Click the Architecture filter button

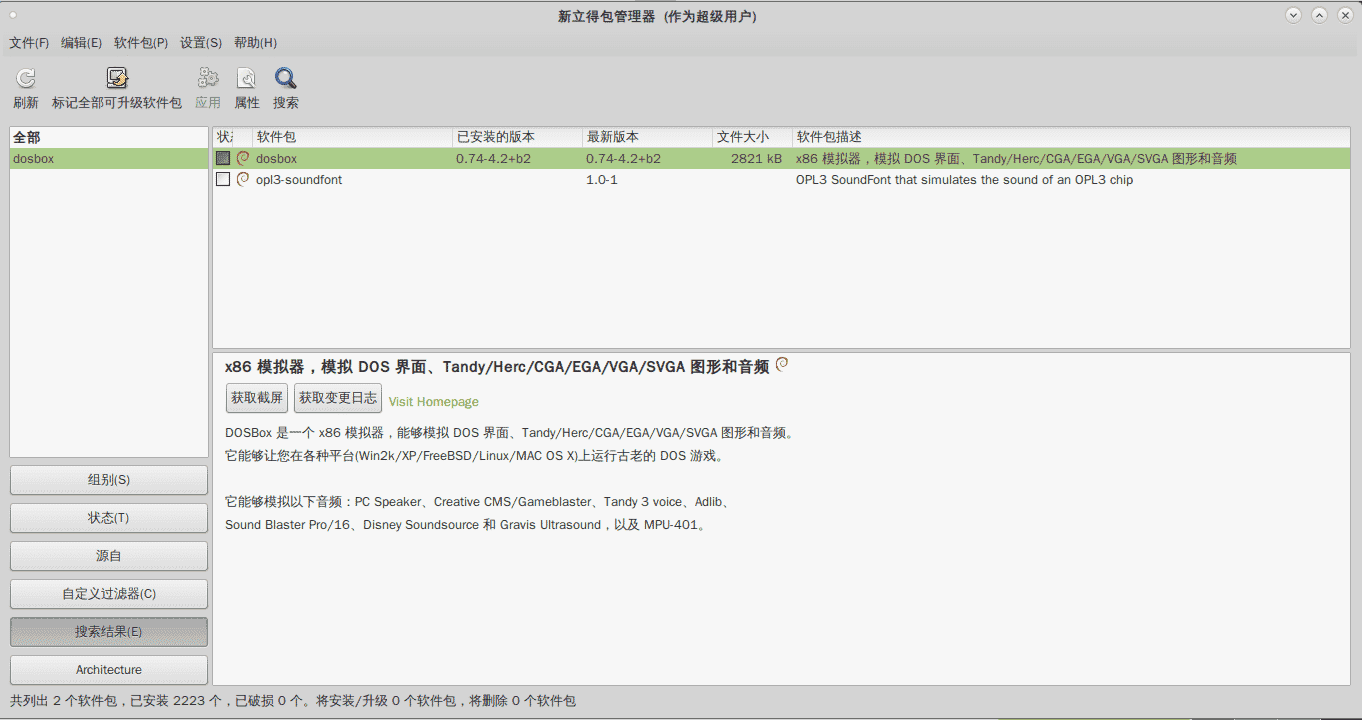[109, 670]
